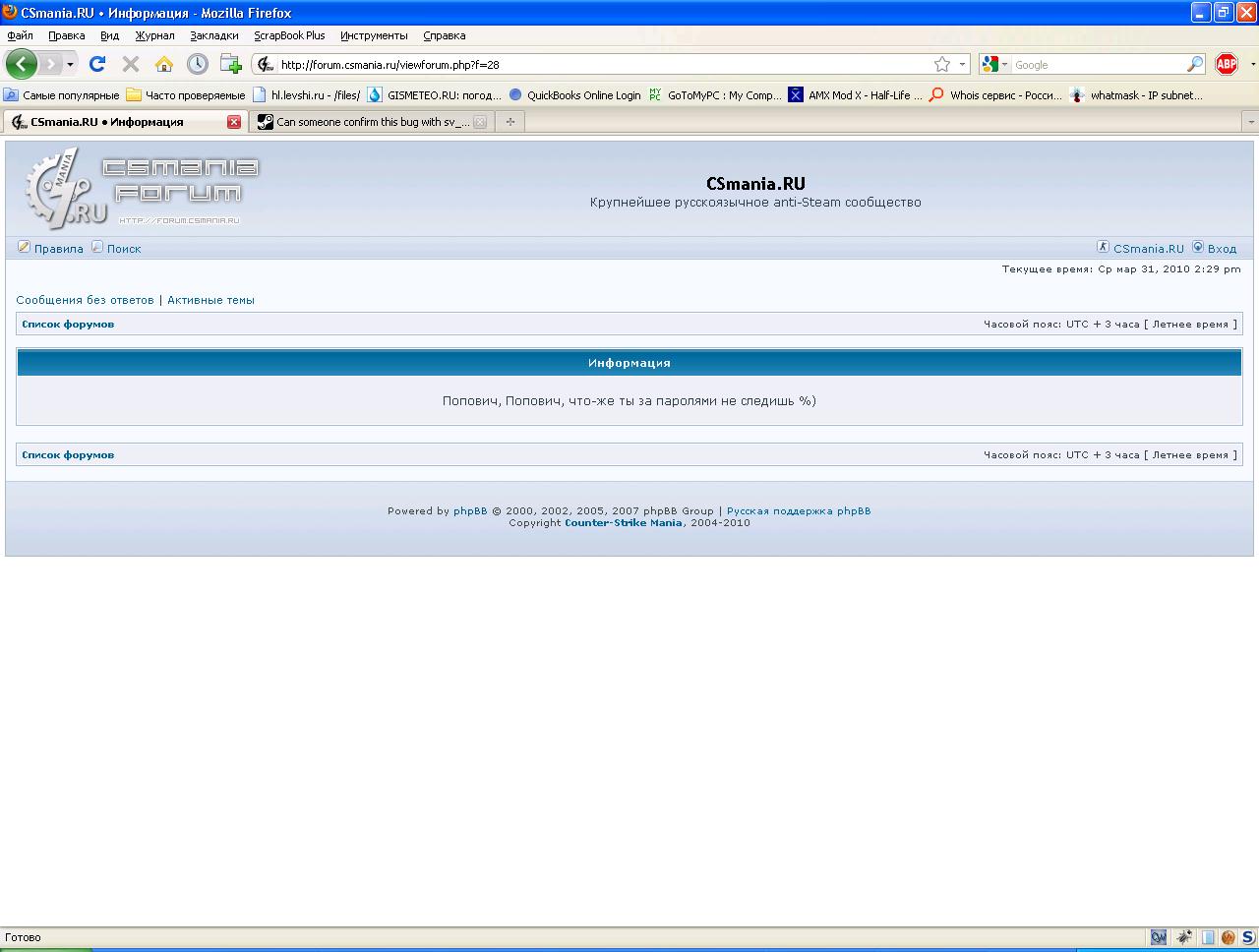
Task: Click the Adblock Plus ABP icon
Action: (1226, 64)
